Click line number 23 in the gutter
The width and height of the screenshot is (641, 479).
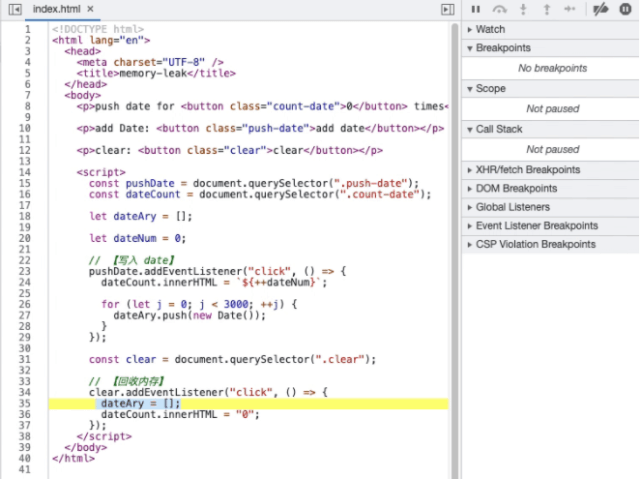tap(25, 271)
